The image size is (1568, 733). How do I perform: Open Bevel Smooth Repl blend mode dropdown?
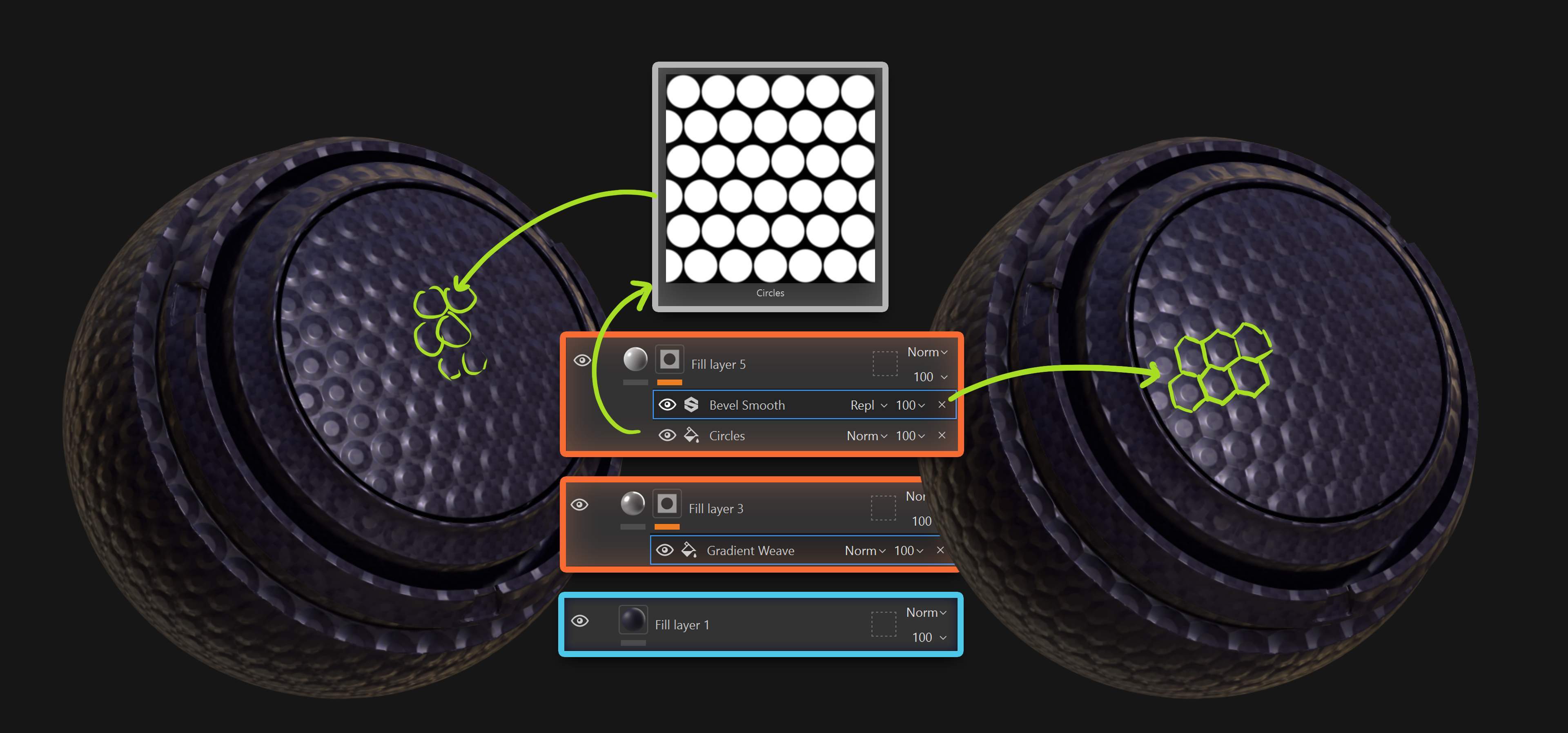pos(868,405)
